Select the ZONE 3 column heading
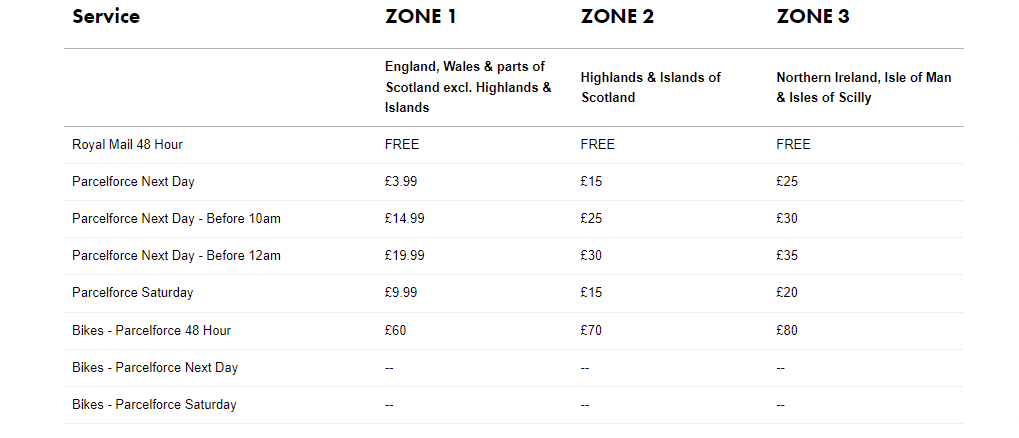Viewport: 1019px width, 438px height. (813, 16)
